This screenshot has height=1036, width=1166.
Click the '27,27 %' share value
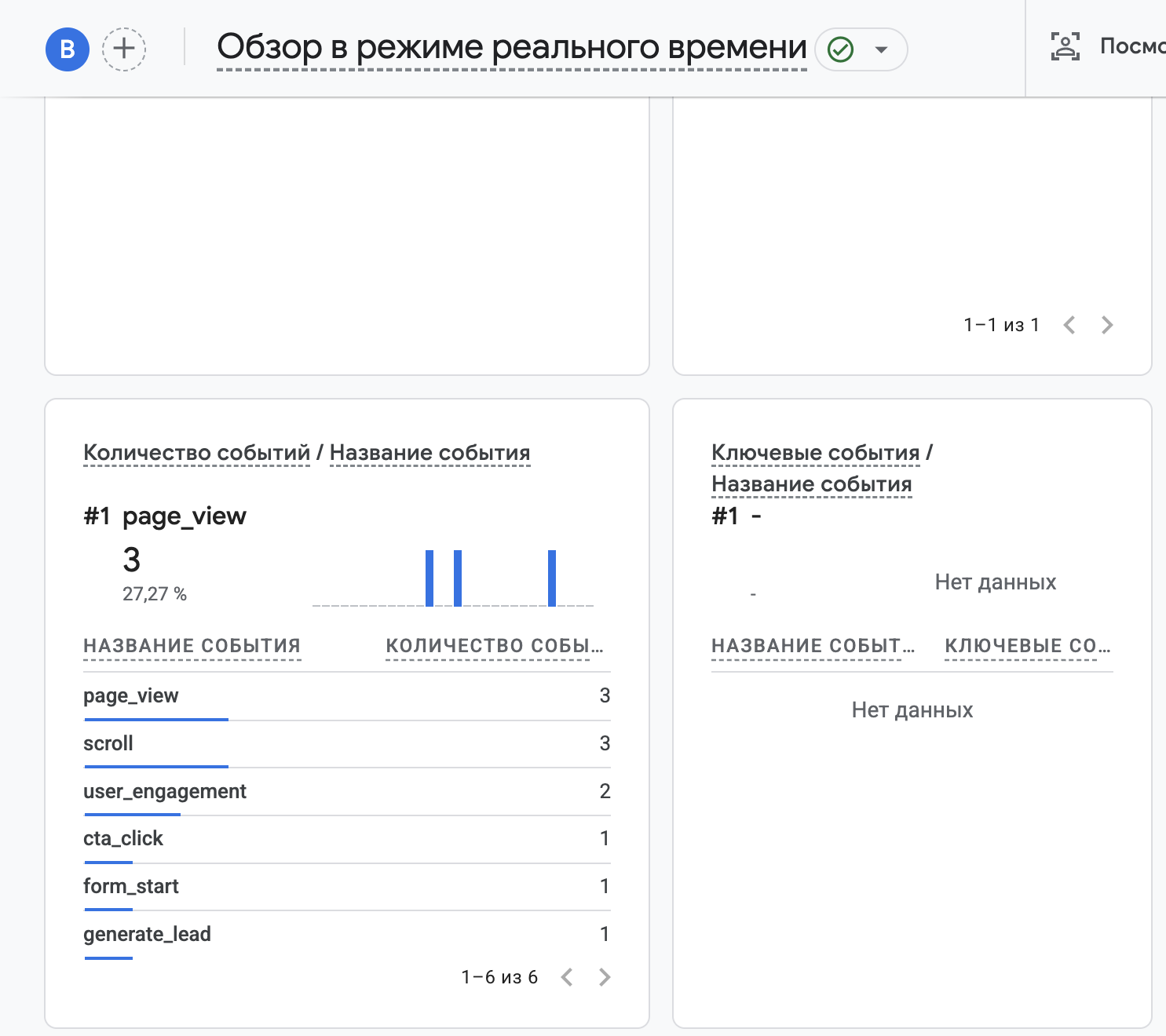point(155,594)
